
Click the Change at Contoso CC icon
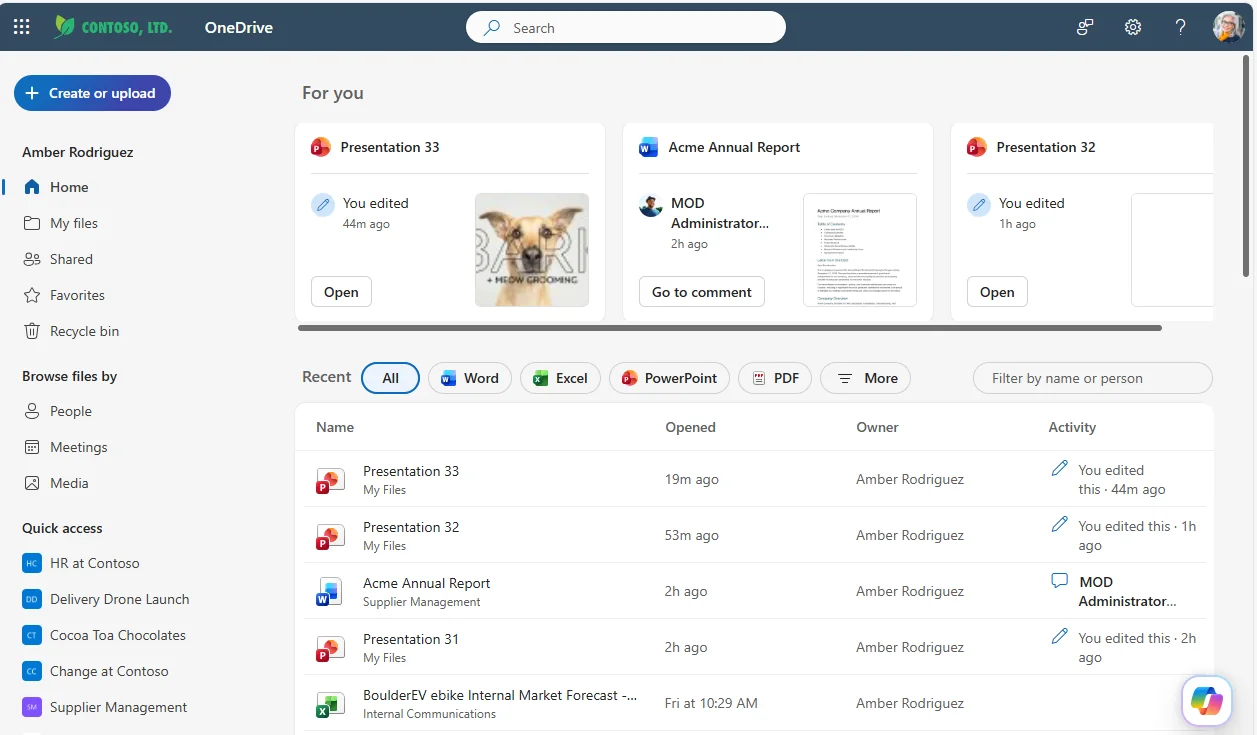32,671
